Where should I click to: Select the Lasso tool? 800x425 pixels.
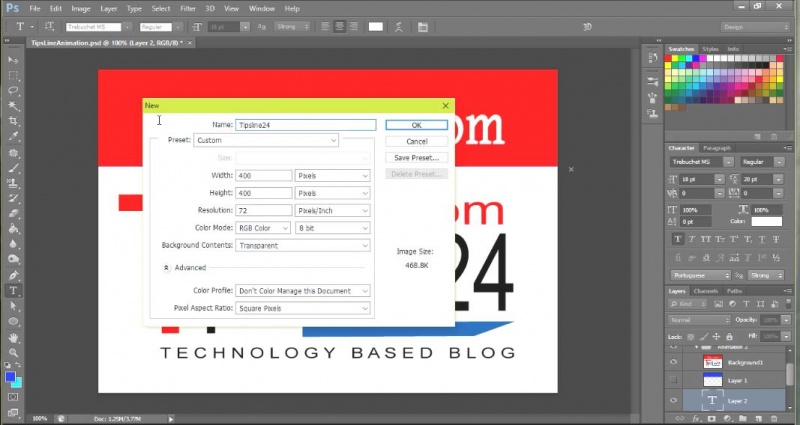coord(13,91)
